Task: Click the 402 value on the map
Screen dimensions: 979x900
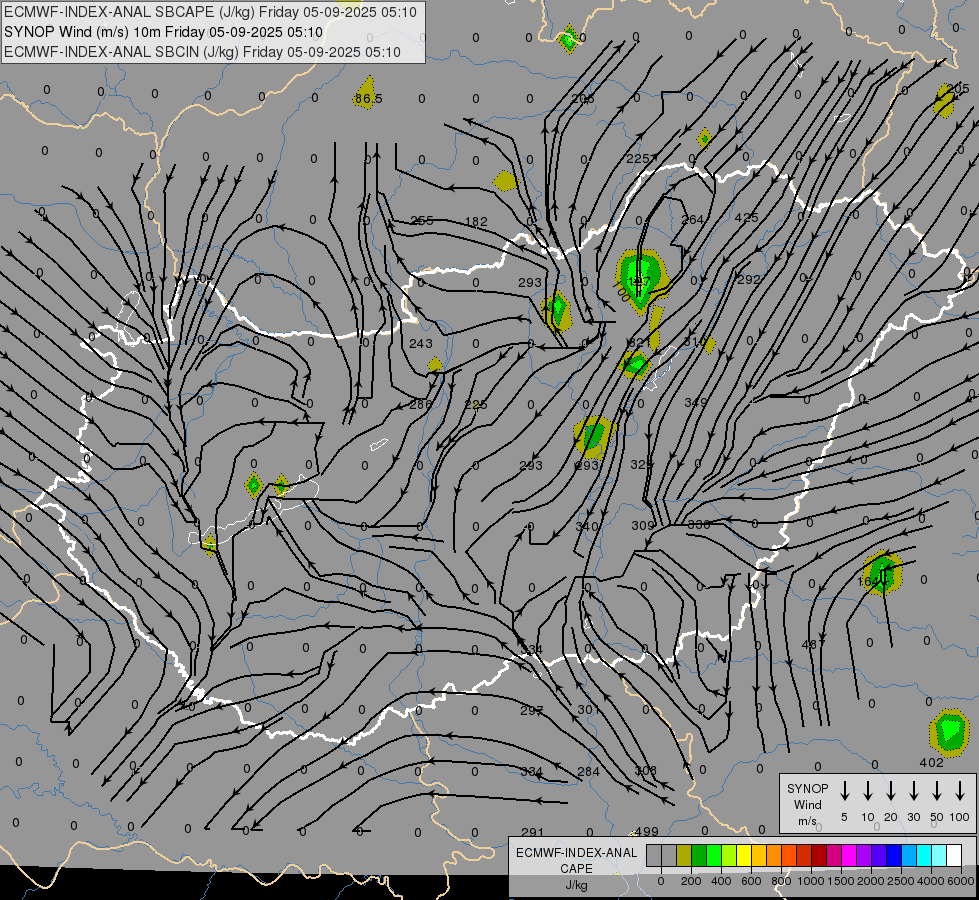Action: [x=932, y=762]
